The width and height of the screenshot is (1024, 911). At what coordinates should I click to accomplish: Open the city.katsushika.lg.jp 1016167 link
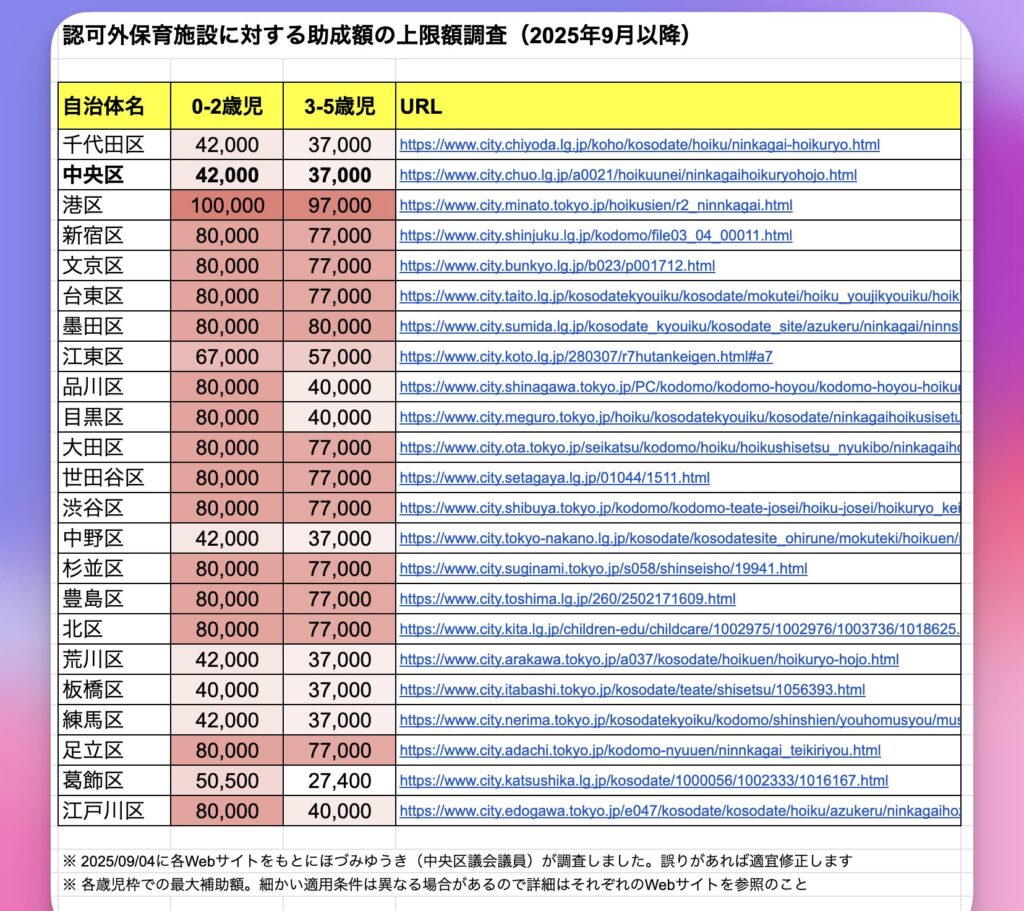tap(644, 780)
